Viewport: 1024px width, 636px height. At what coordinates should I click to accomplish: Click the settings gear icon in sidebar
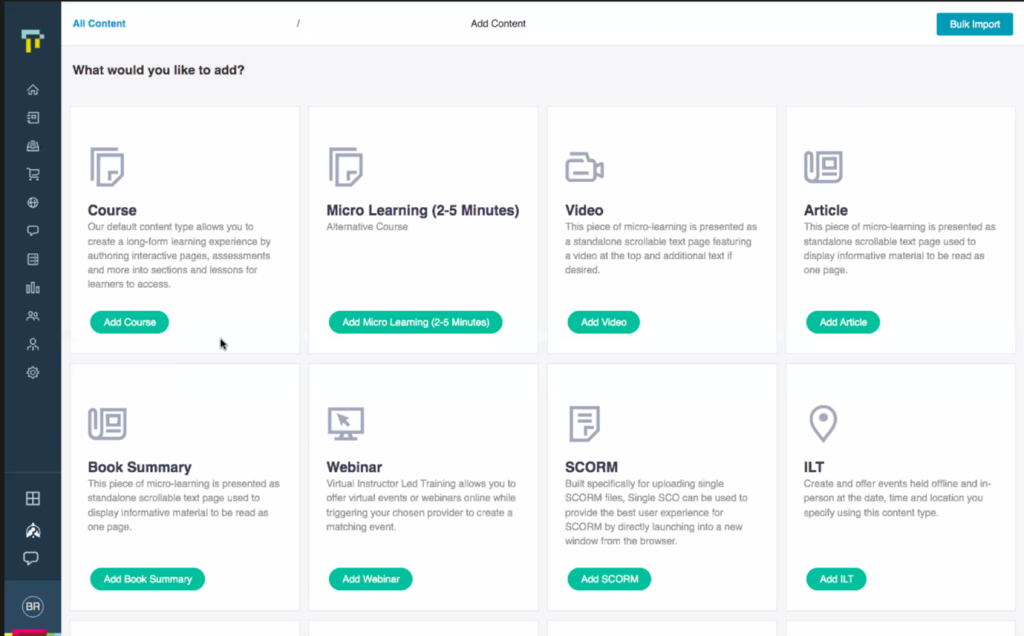click(x=33, y=373)
